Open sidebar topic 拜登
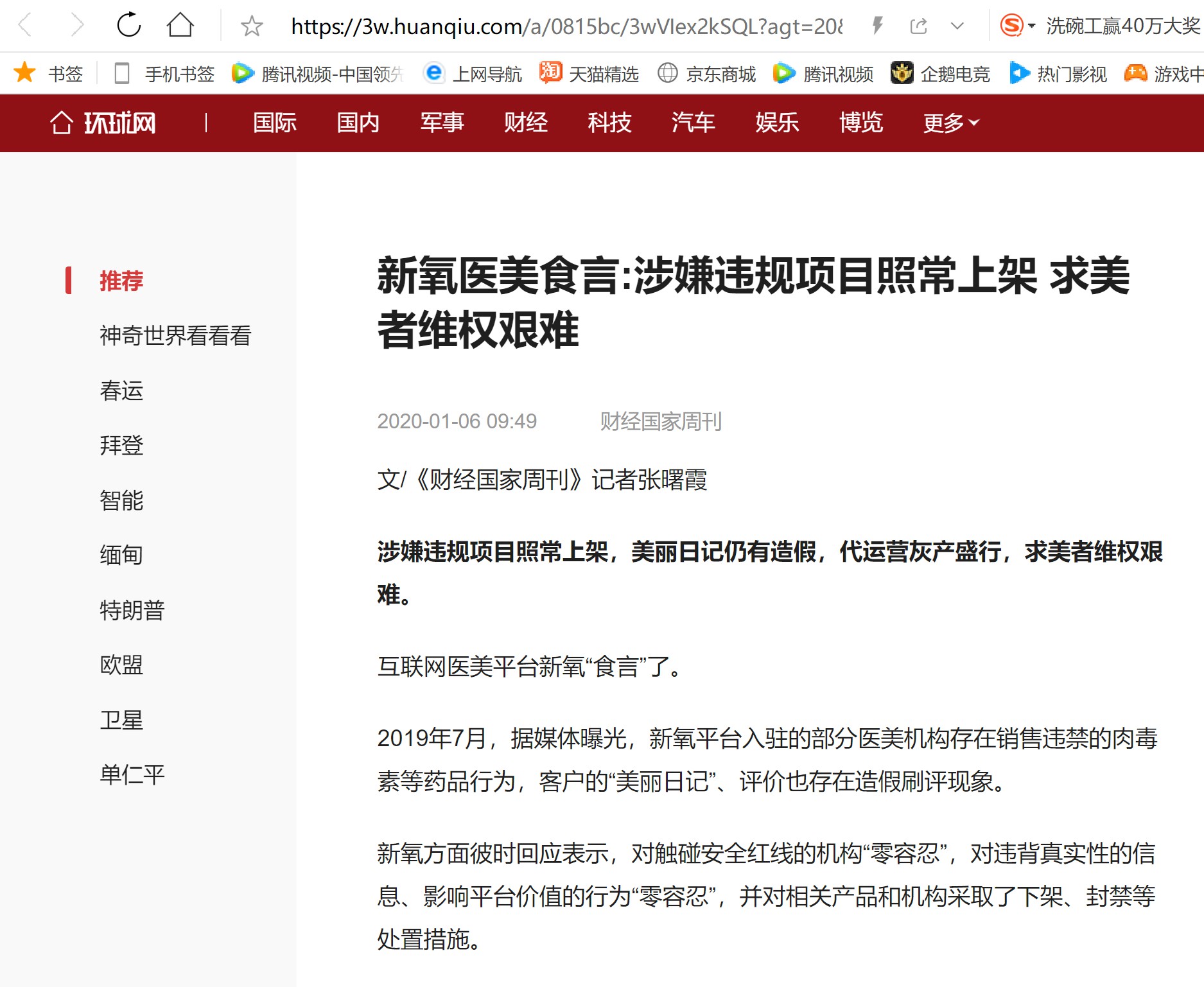 point(121,445)
